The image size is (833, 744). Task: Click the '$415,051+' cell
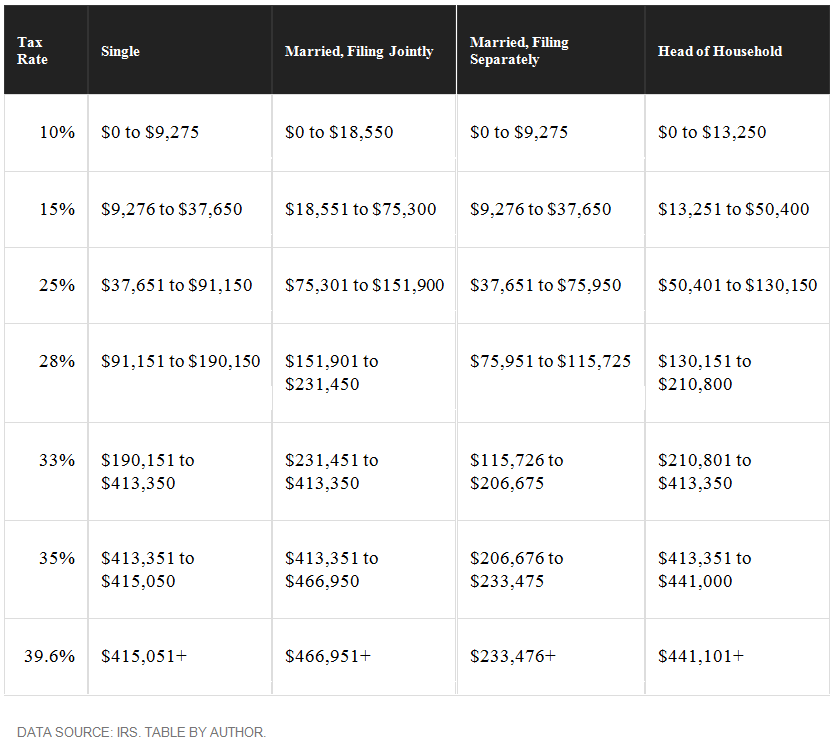[144, 656]
